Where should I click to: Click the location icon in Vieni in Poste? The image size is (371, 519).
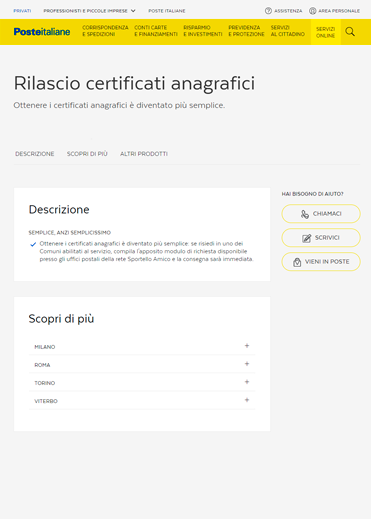click(297, 262)
